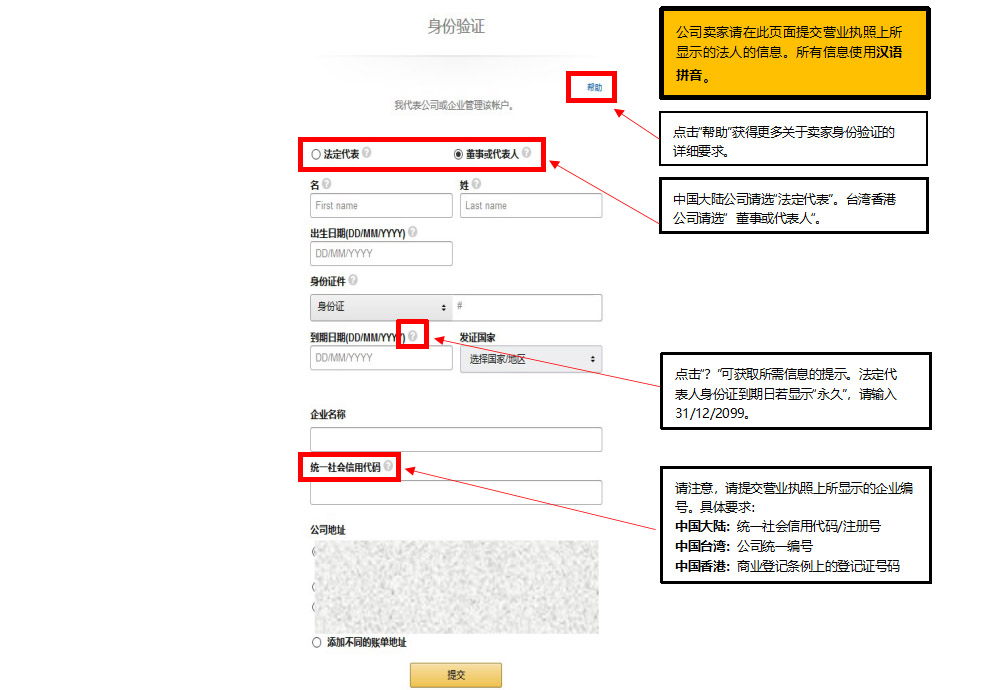Viewport: 991px width, 690px height.
Task: Show hint for 出生日期 field
Action: click(413, 232)
